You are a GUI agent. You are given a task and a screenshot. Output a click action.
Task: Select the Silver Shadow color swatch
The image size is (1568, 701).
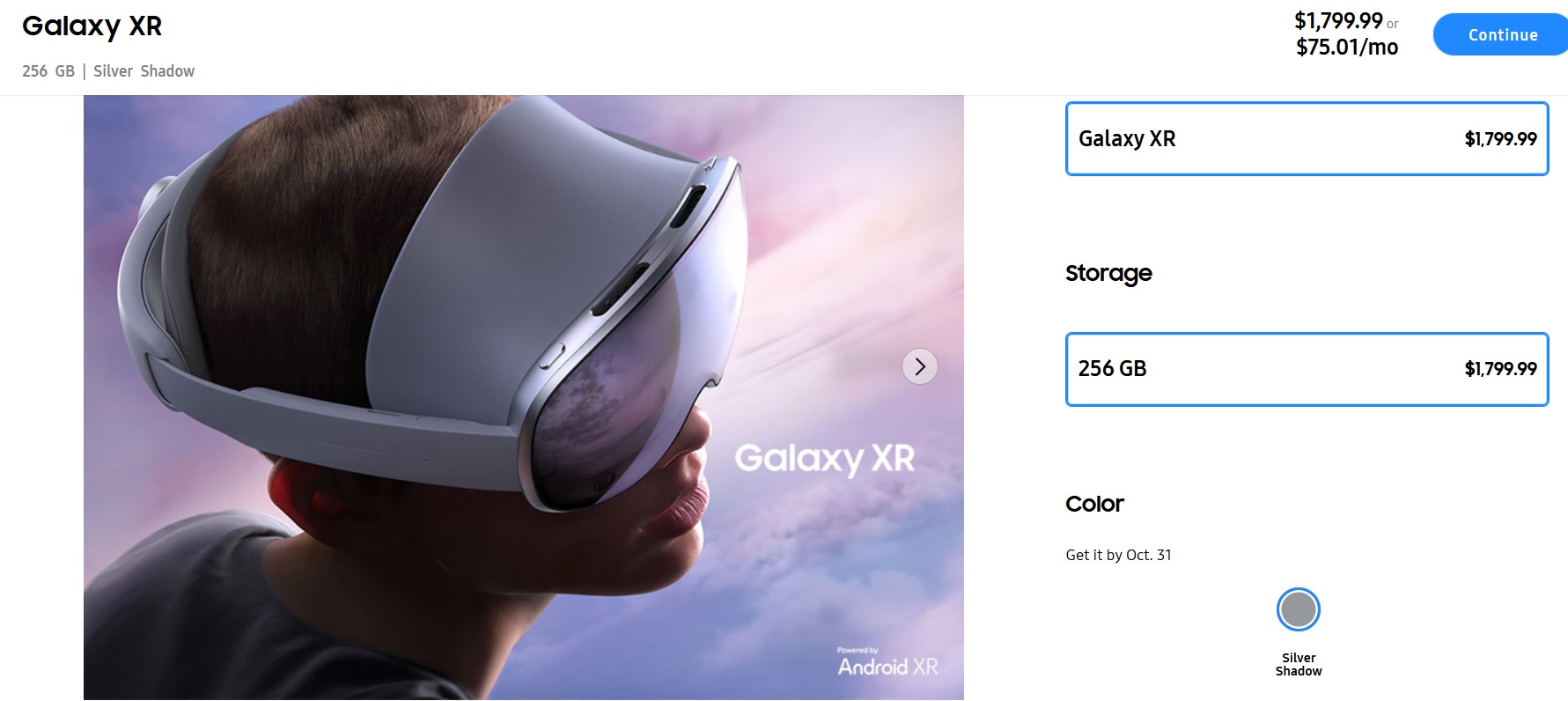point(1299,609)
